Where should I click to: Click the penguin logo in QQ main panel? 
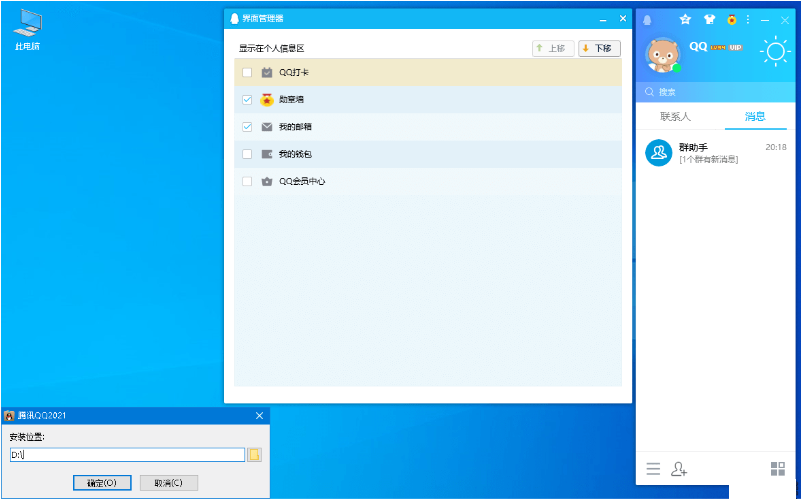[x=647, y=20]
